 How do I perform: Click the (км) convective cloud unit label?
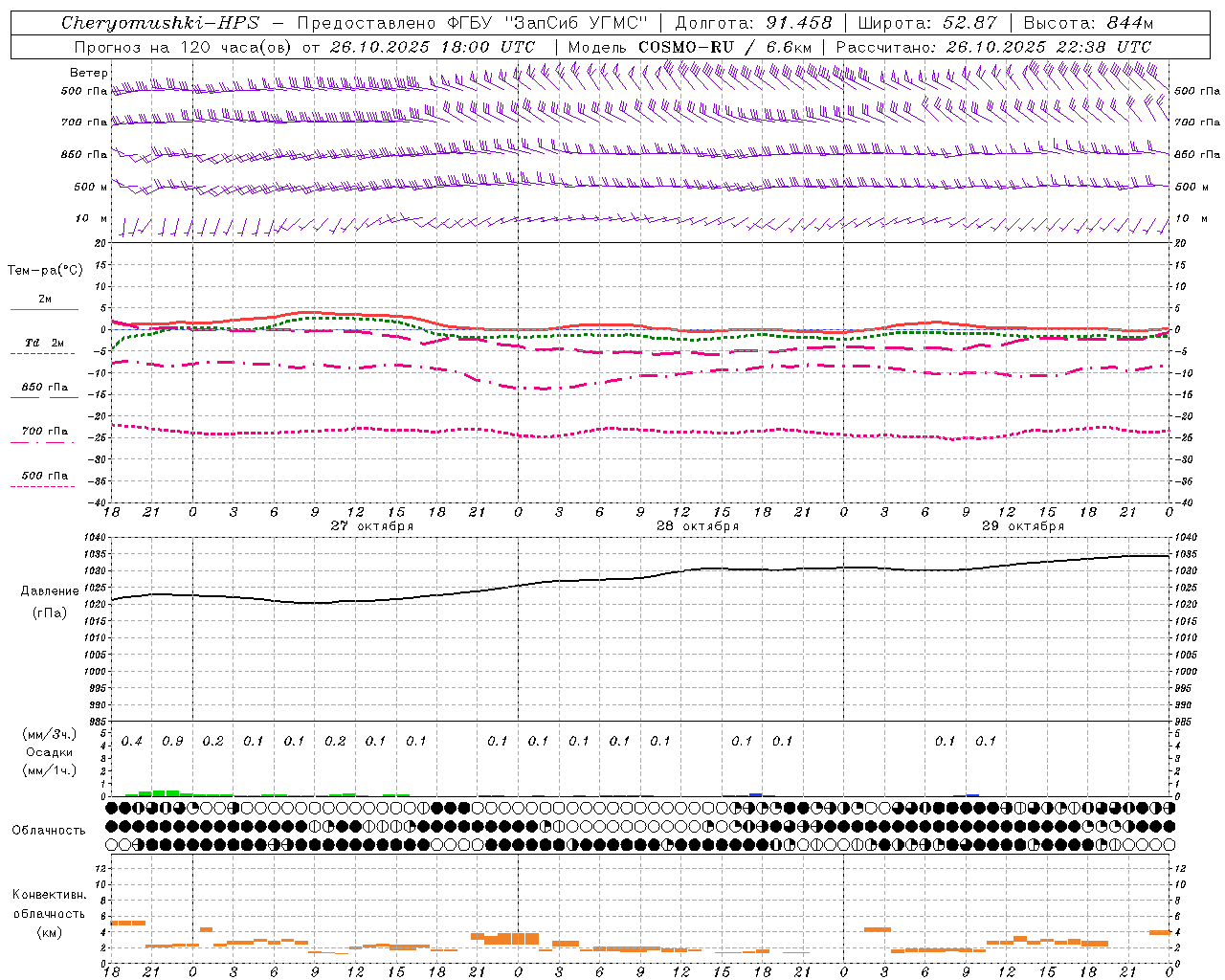point(49,931)
